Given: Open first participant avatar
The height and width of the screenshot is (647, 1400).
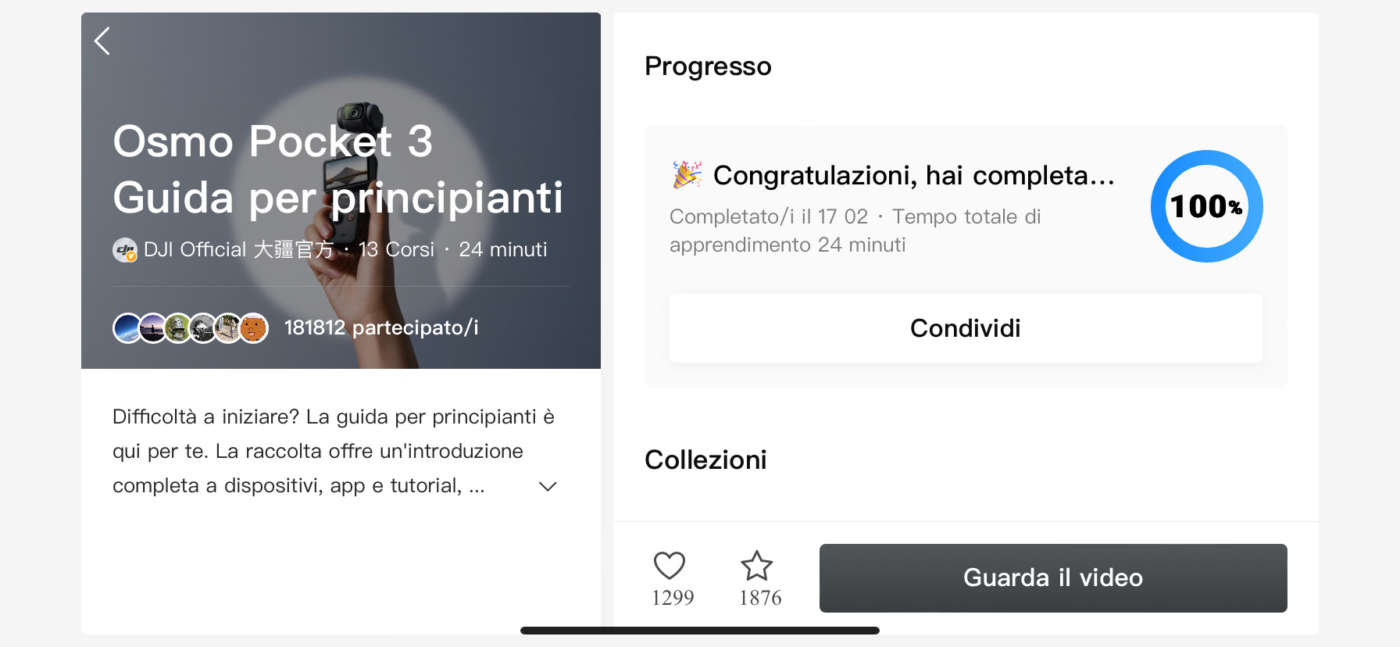Looking at the screenshot, I should pos(127,328).
